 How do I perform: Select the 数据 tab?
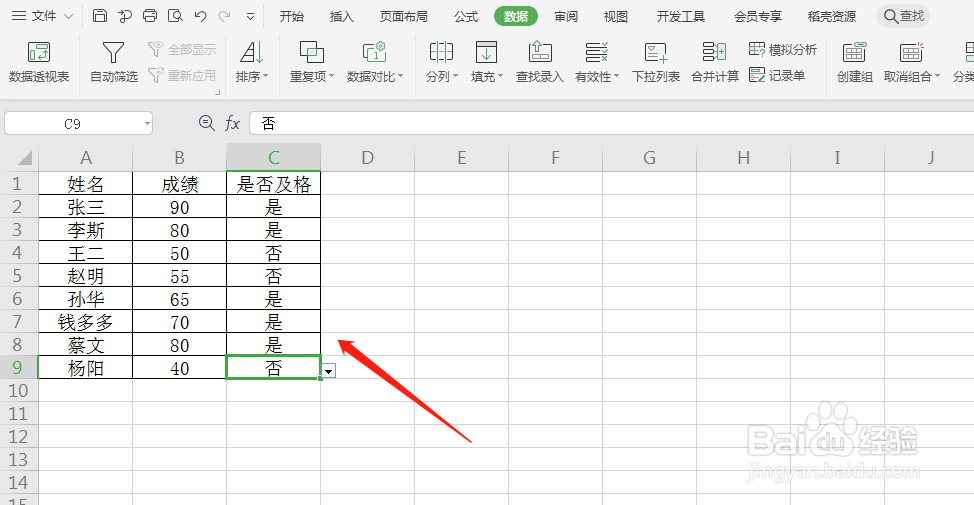[x=516, y=16]
